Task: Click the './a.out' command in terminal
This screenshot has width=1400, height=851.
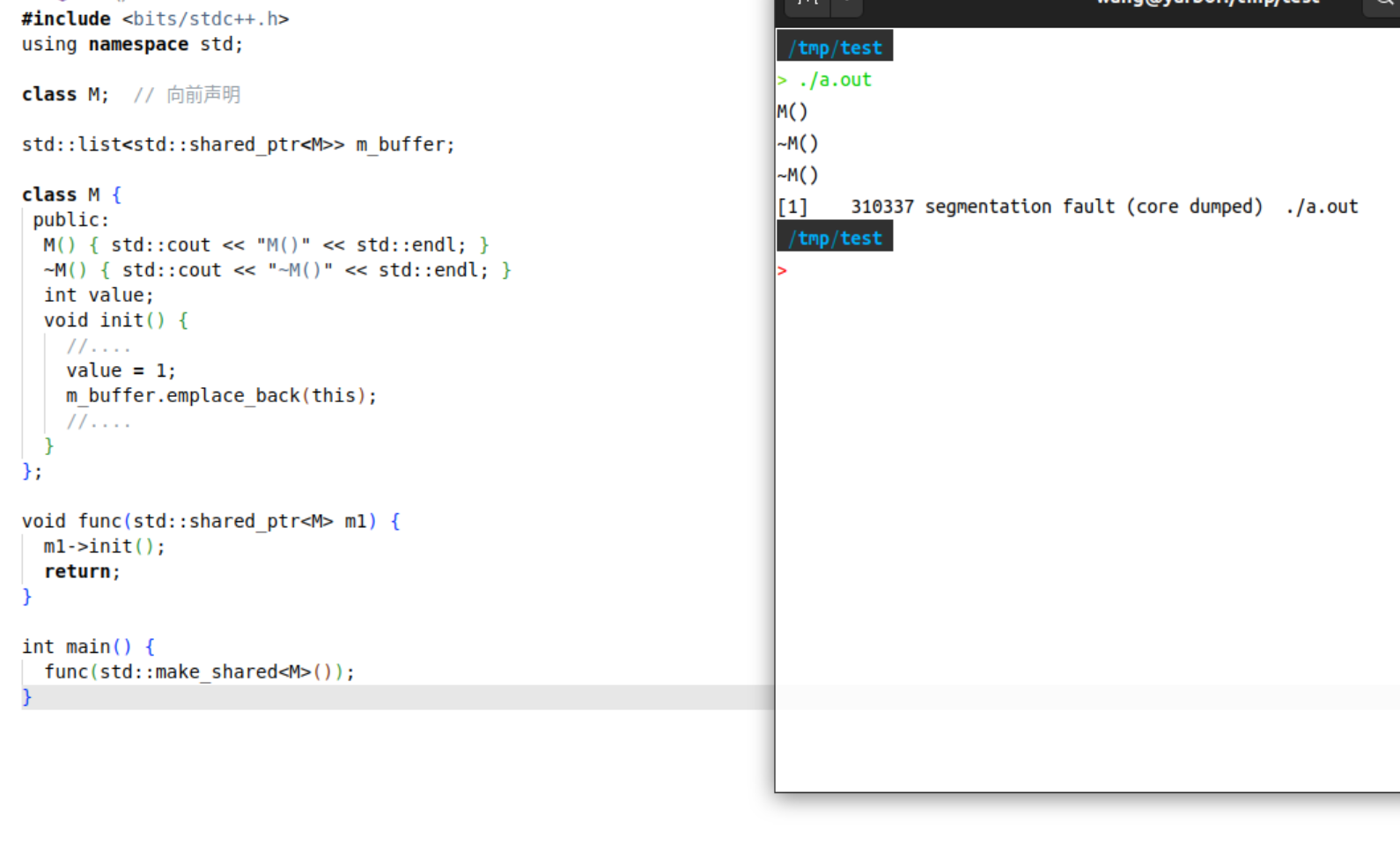Action: click(835, 79)
